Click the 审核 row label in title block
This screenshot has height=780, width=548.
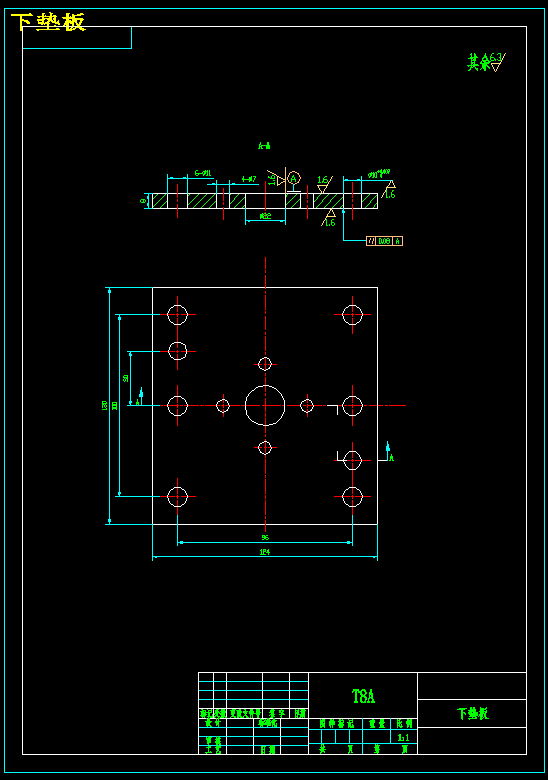[x=213, y=741]
